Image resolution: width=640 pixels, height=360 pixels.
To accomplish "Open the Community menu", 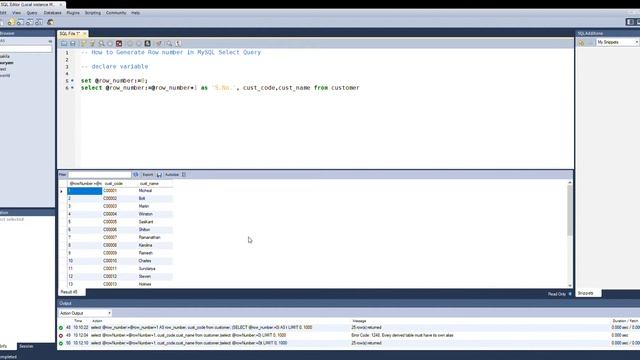I will pyautogui.click(x=116, y=13).
